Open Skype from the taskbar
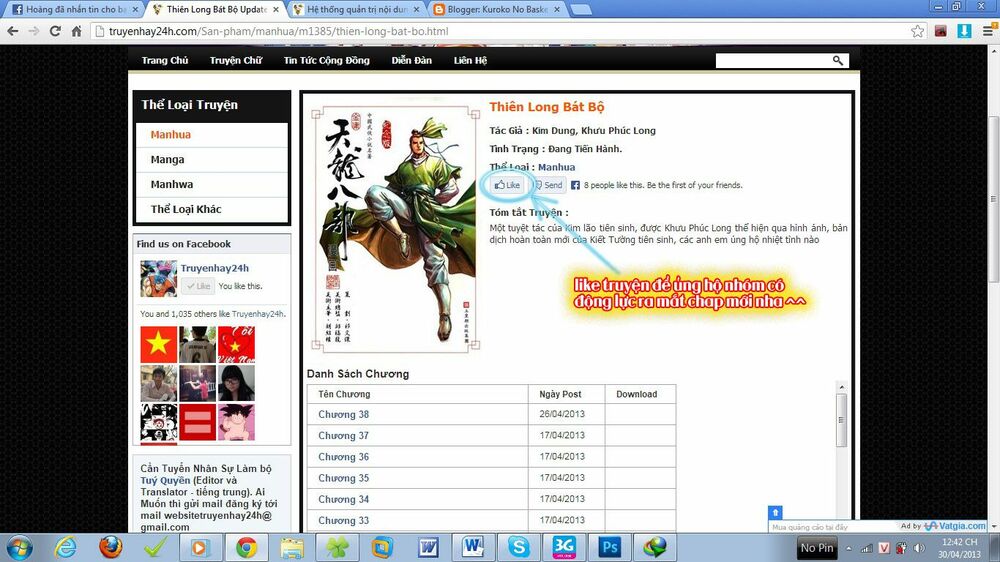Image resolution: width=1000 pixels, height=562 pixels. point(518,547)
